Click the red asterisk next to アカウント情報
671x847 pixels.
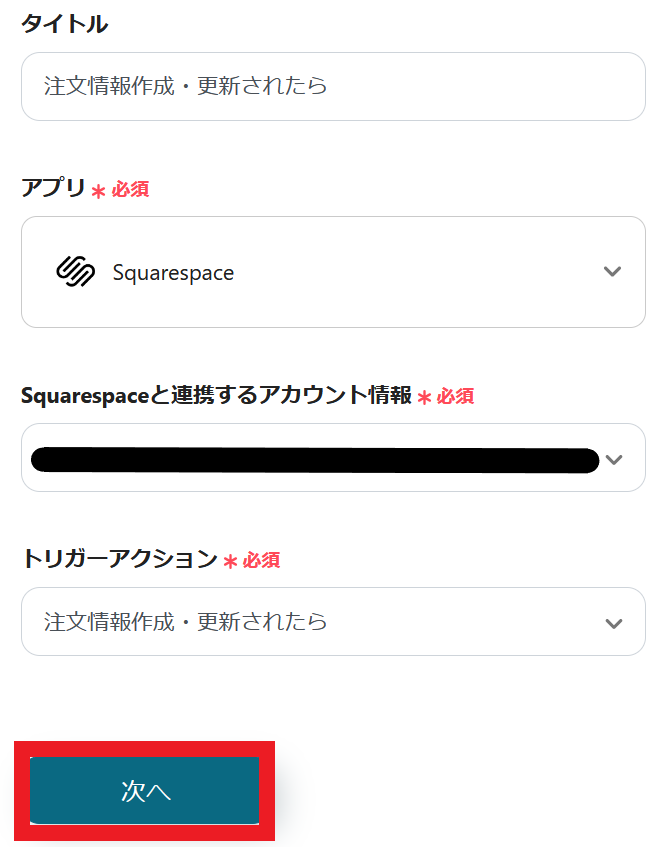point(424,398)
